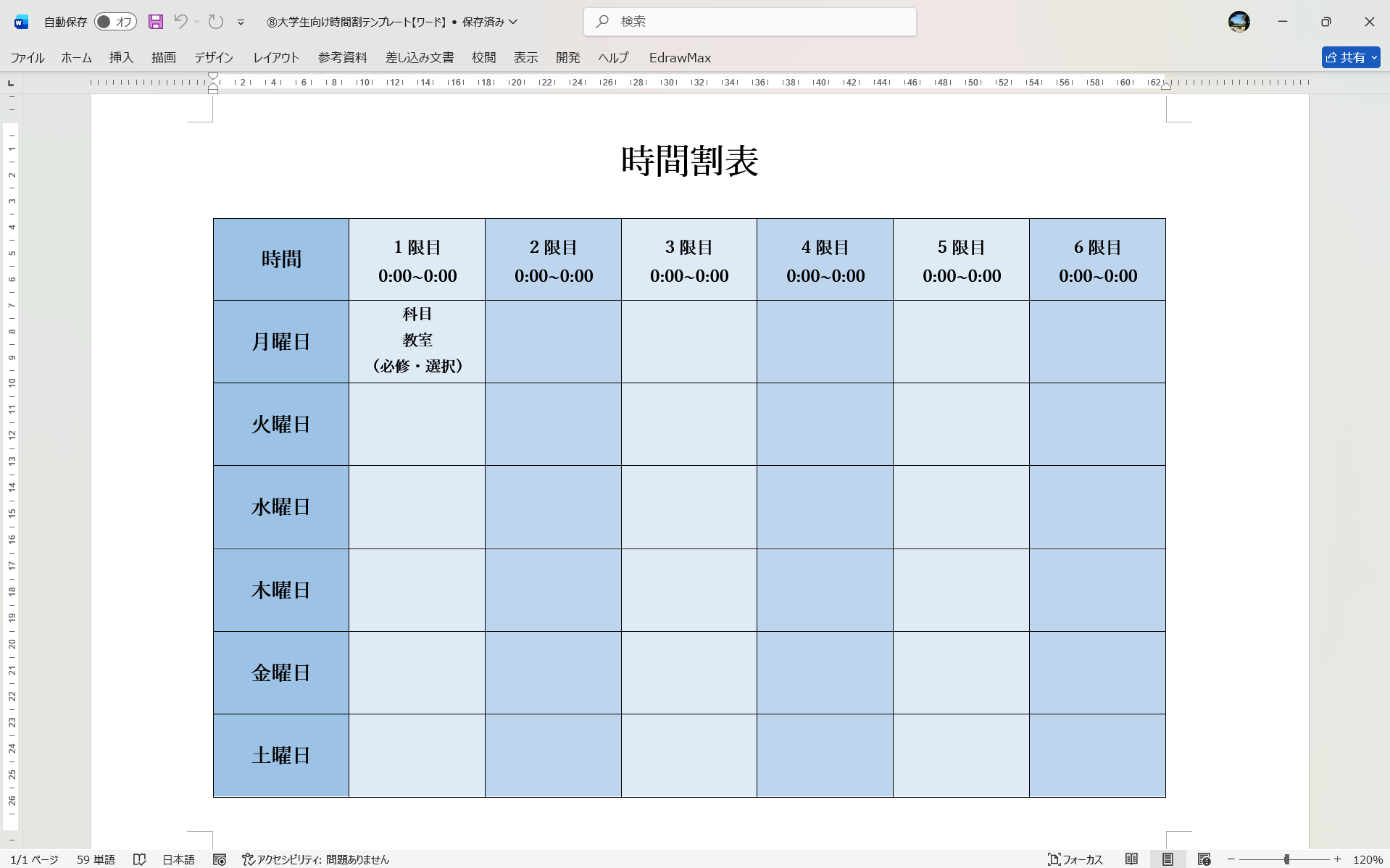Viewport: 1390px width, 868px height.
Task: Undo the last action
Action: click(x=180, y=22)
